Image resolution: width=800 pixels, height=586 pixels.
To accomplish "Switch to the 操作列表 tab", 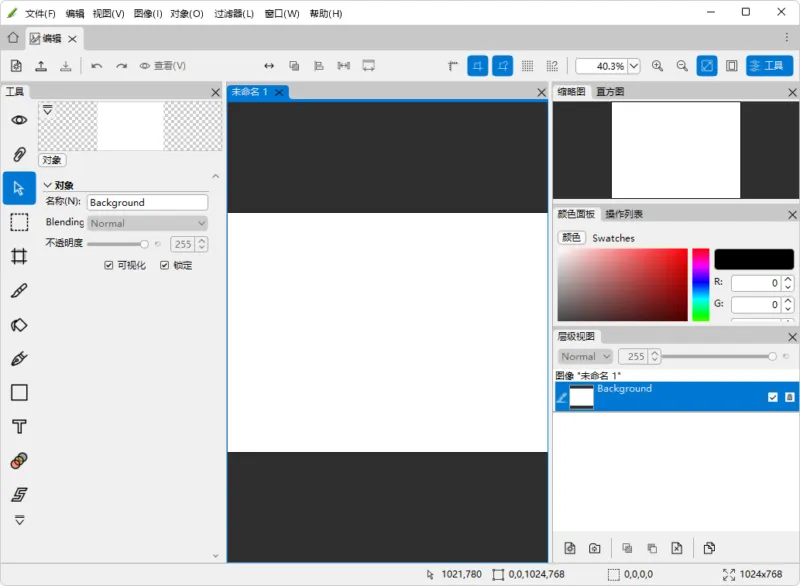I will tap(623, 214).
